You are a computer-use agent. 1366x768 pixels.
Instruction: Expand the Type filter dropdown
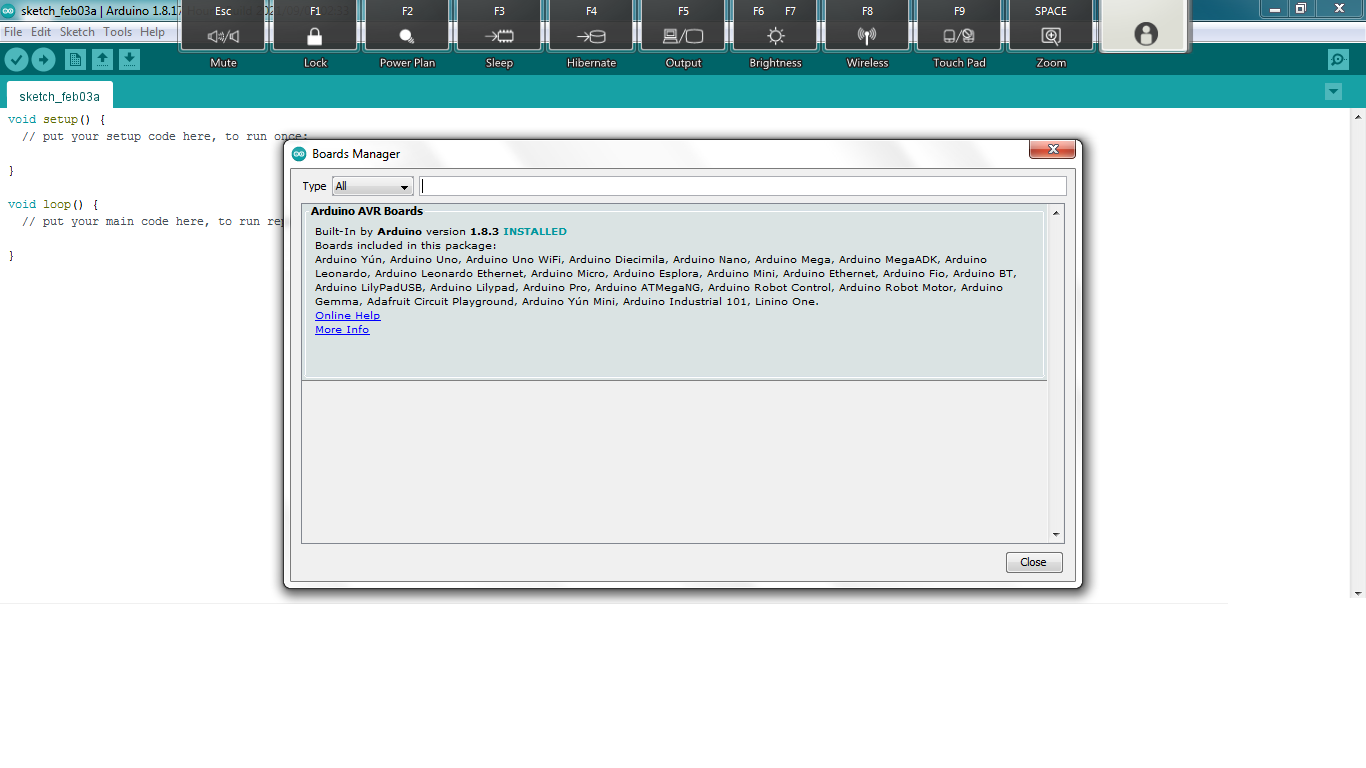point(372,186)
